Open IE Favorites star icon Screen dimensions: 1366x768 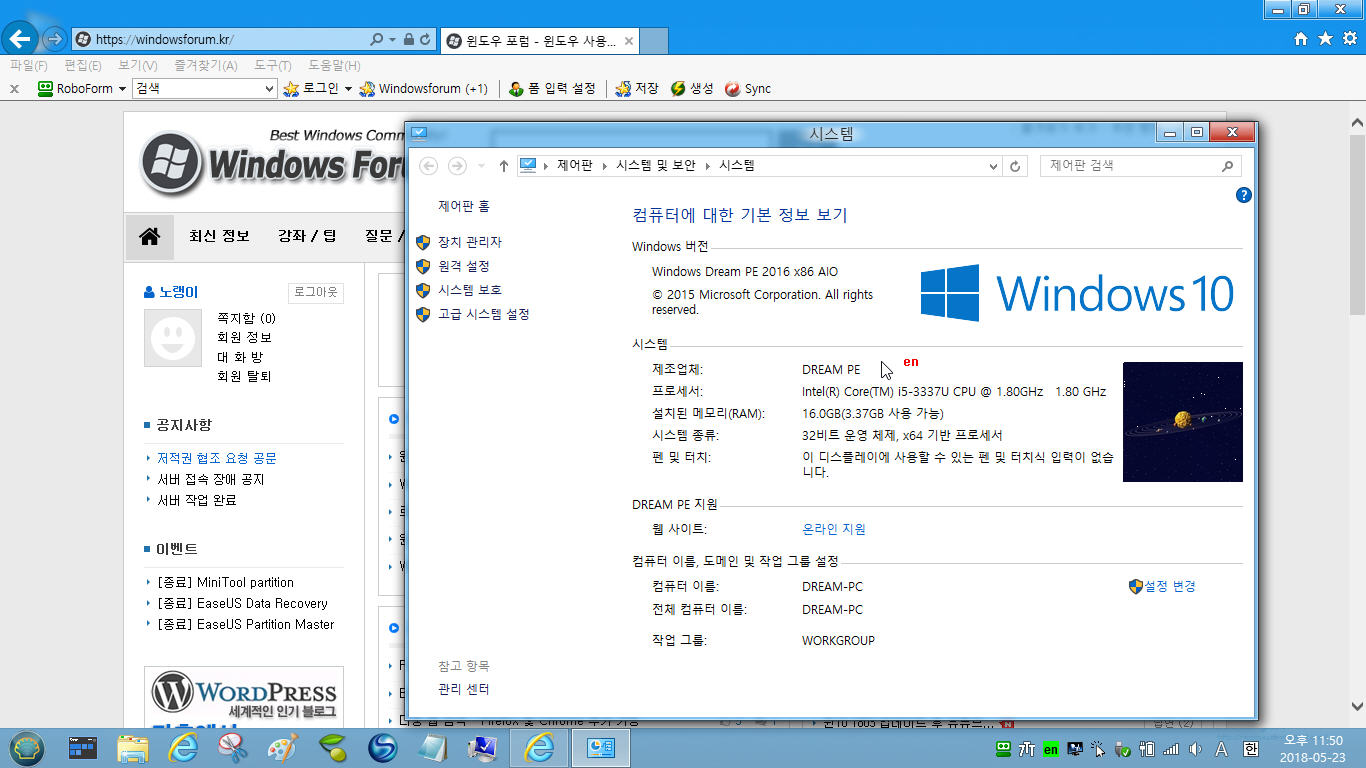tap(1325, 39)
